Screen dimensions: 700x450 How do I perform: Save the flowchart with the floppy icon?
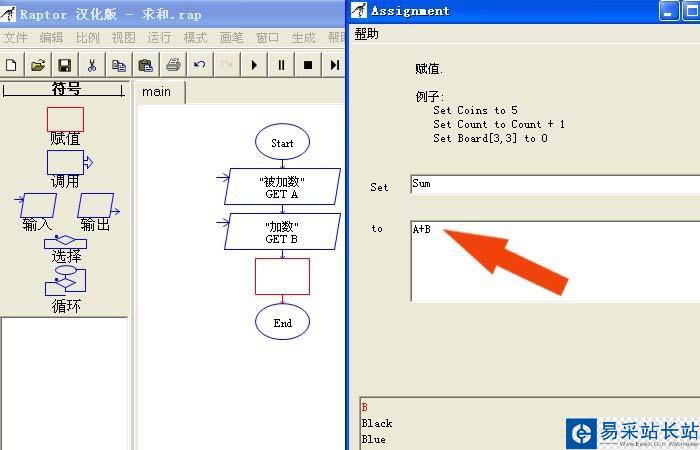click(x=65, y=65)
